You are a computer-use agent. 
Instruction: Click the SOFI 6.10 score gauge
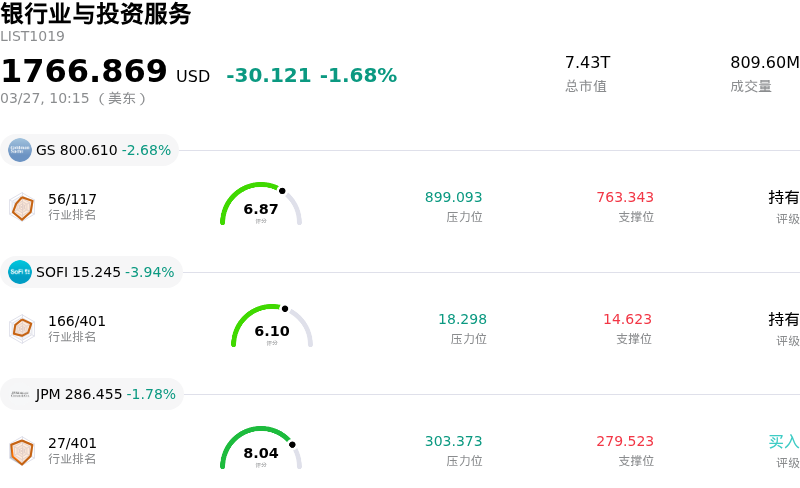[x=272, y=328]
